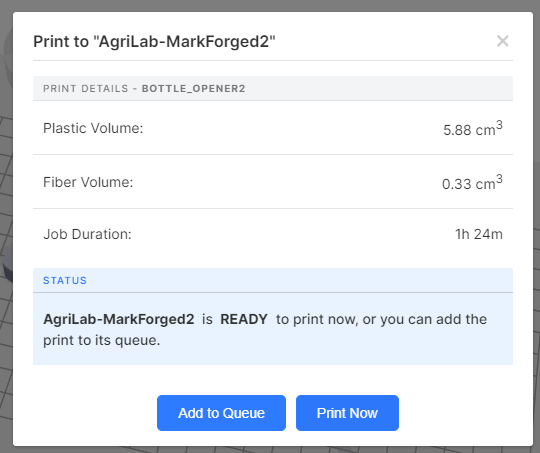
Task: Select the 5.88 cm³ plastic volume value
Action: tap(472, 128)
